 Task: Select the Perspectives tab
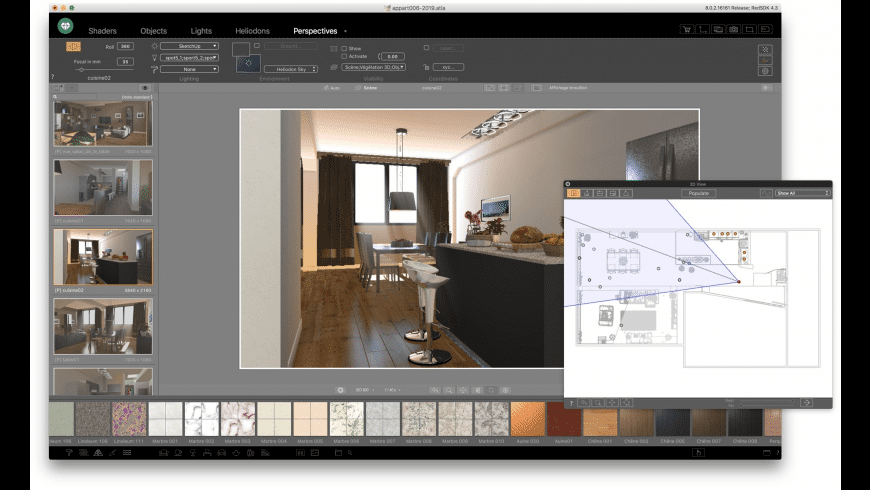click(x=315, y=31)
